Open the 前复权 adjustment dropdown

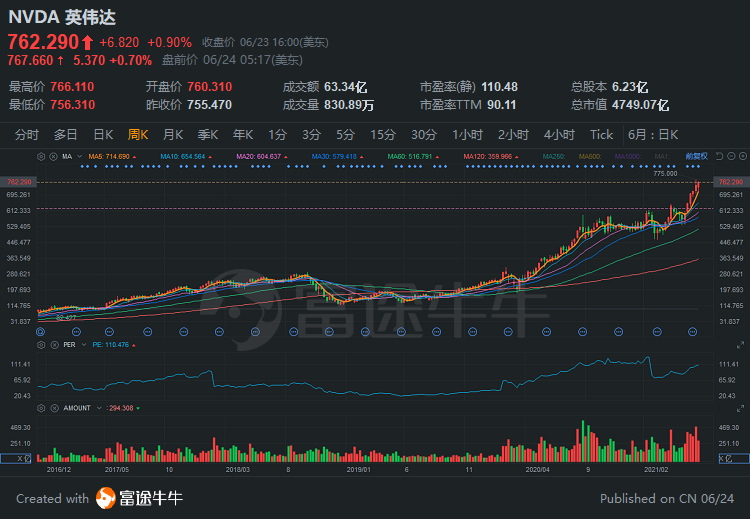[696, 156]
